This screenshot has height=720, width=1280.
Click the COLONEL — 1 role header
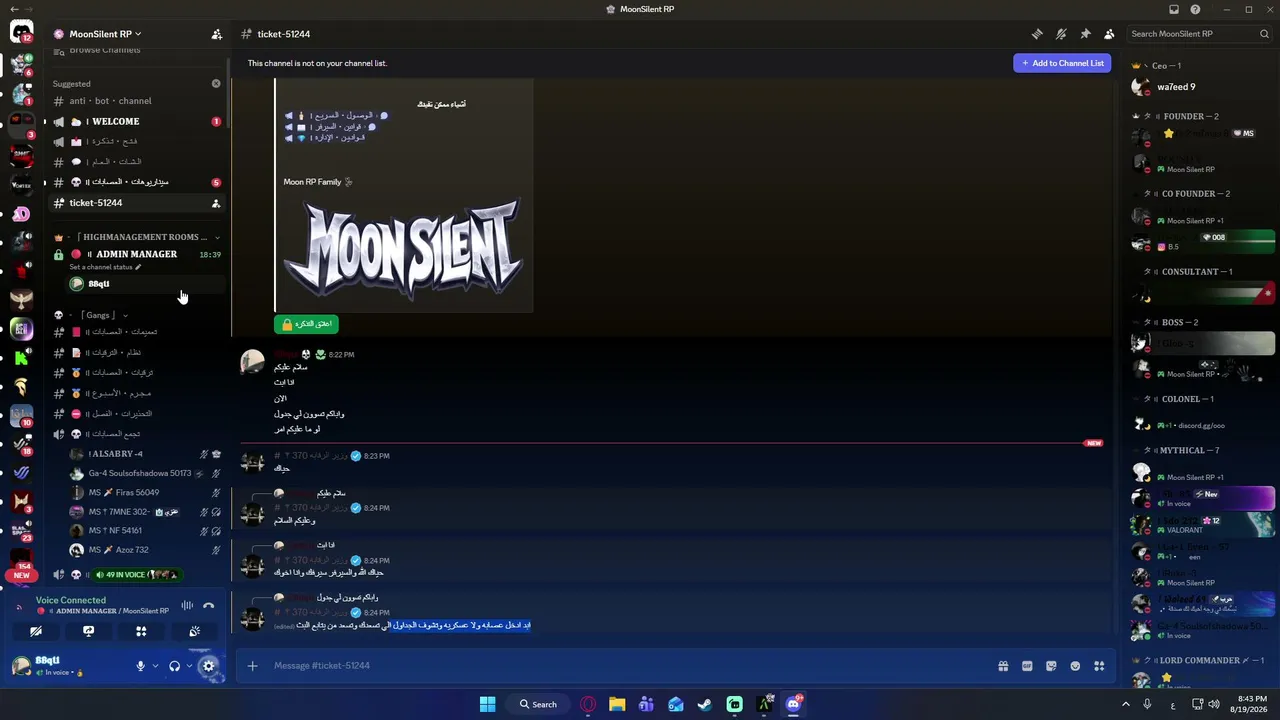[x=1188, y=399]
